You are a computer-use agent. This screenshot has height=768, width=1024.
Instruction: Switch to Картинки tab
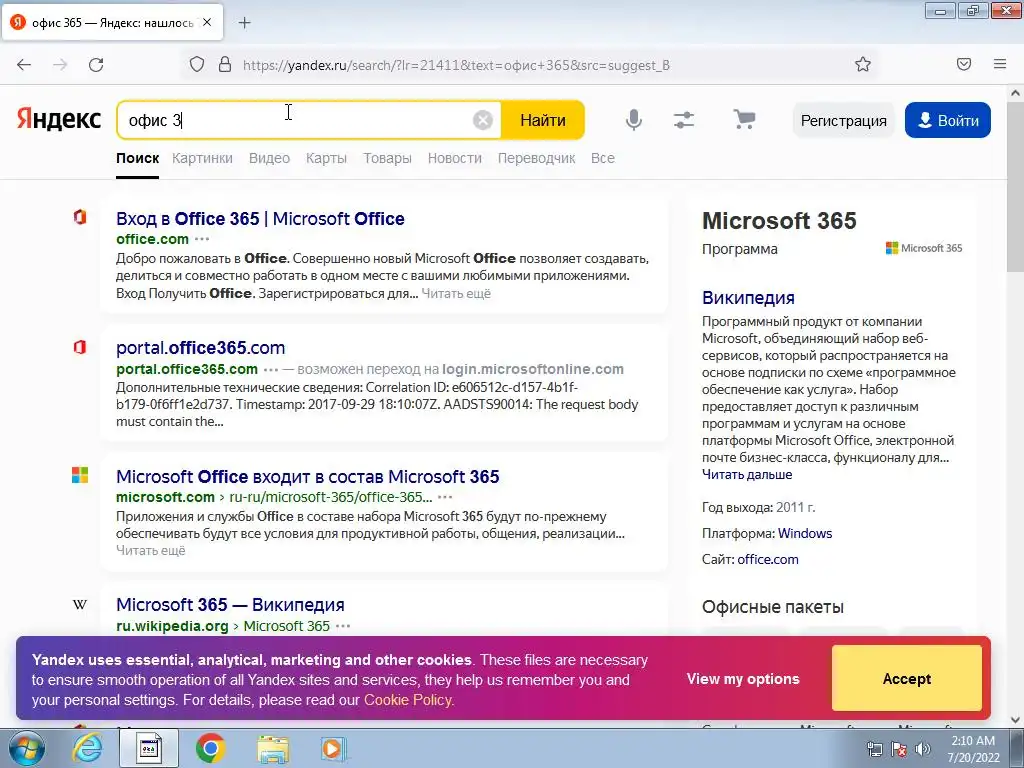click(x=202, y=158)
